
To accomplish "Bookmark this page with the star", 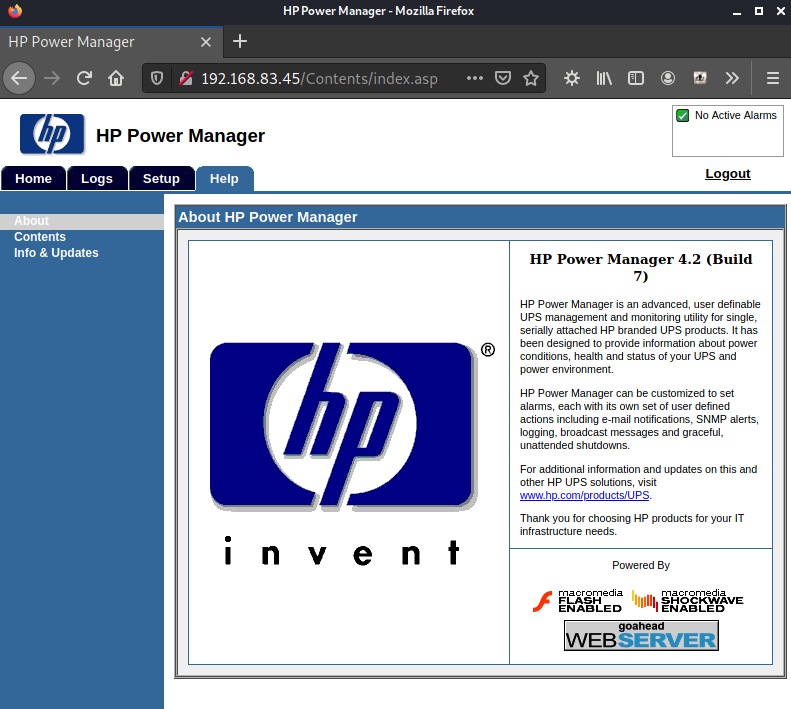I will (531, 78).
